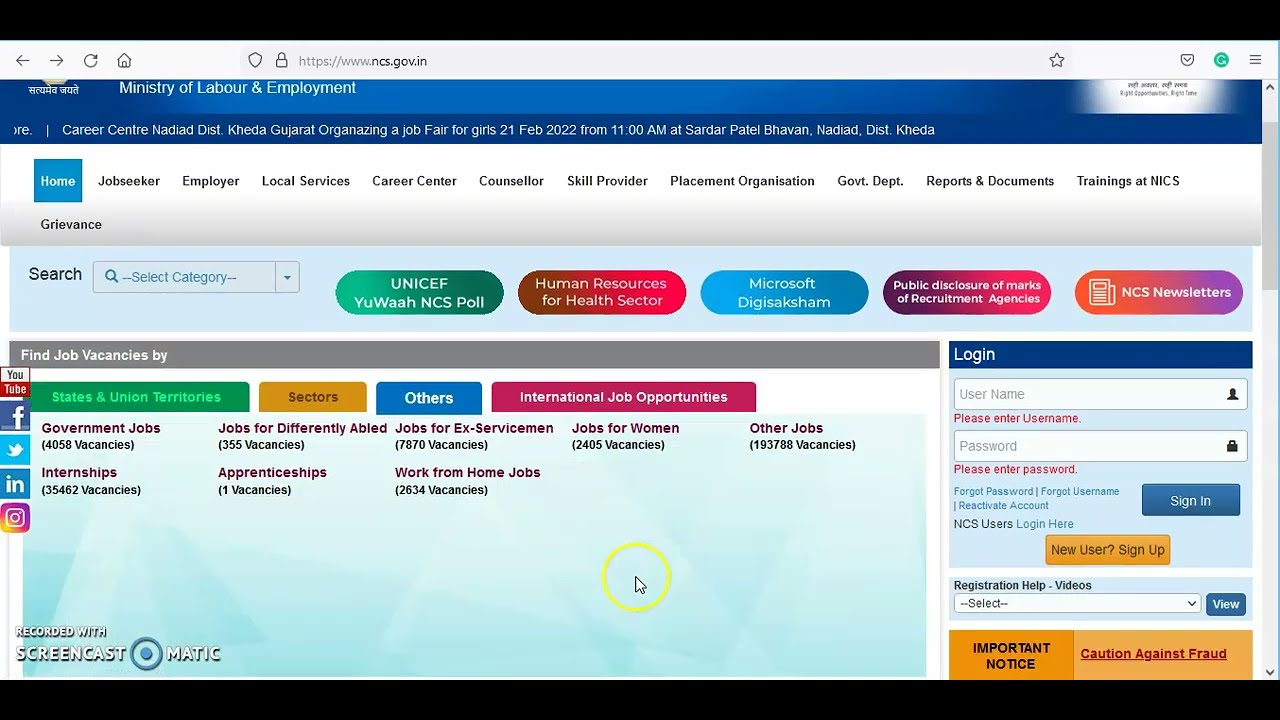
Task: Expand the Registration Help Videos select box
Action: coord(1077,604)
